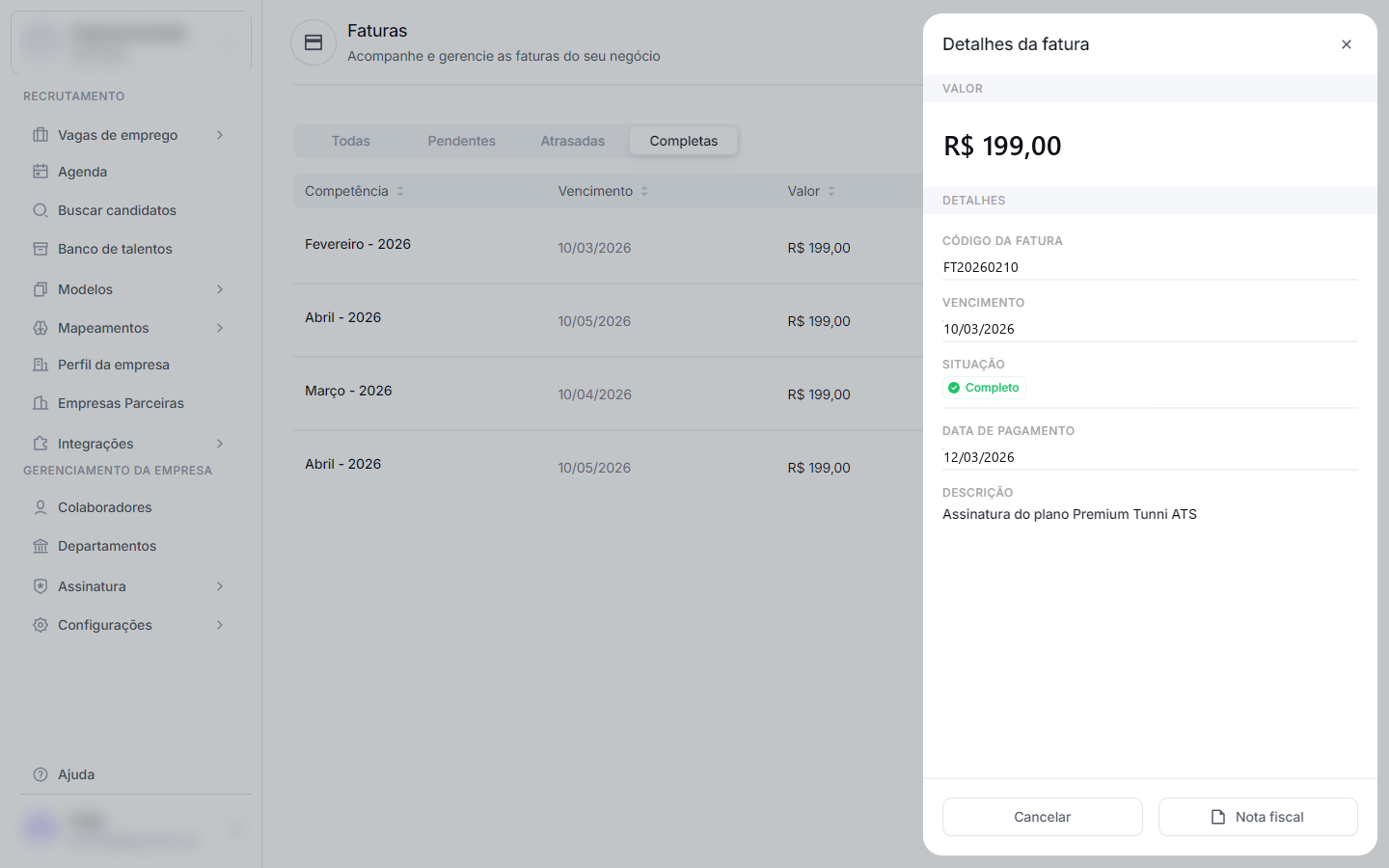The image size is (1389, 868).
Task: Click the Perfil da empresa building icon
Action: (41, 365)
